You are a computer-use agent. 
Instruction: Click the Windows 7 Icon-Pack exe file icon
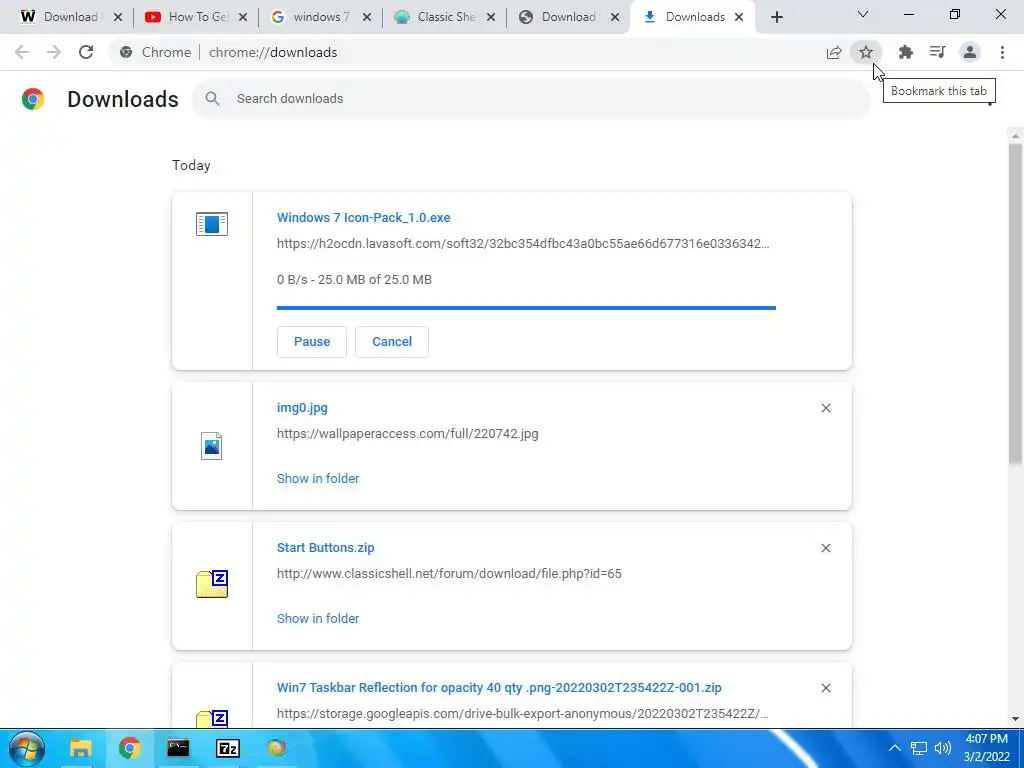coord(212,224)
